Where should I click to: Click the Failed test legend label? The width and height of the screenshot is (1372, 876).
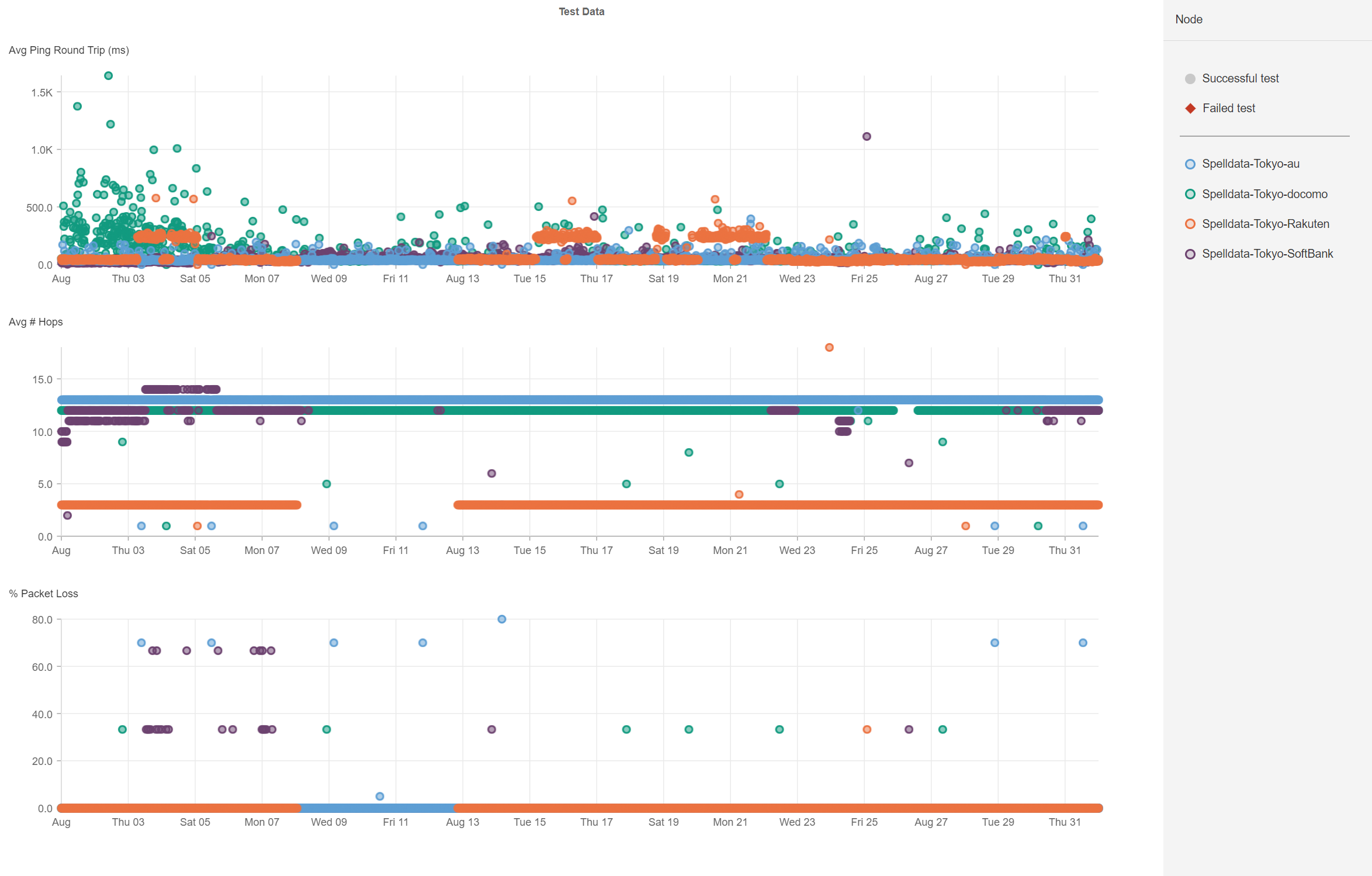tap(1228, 109)
